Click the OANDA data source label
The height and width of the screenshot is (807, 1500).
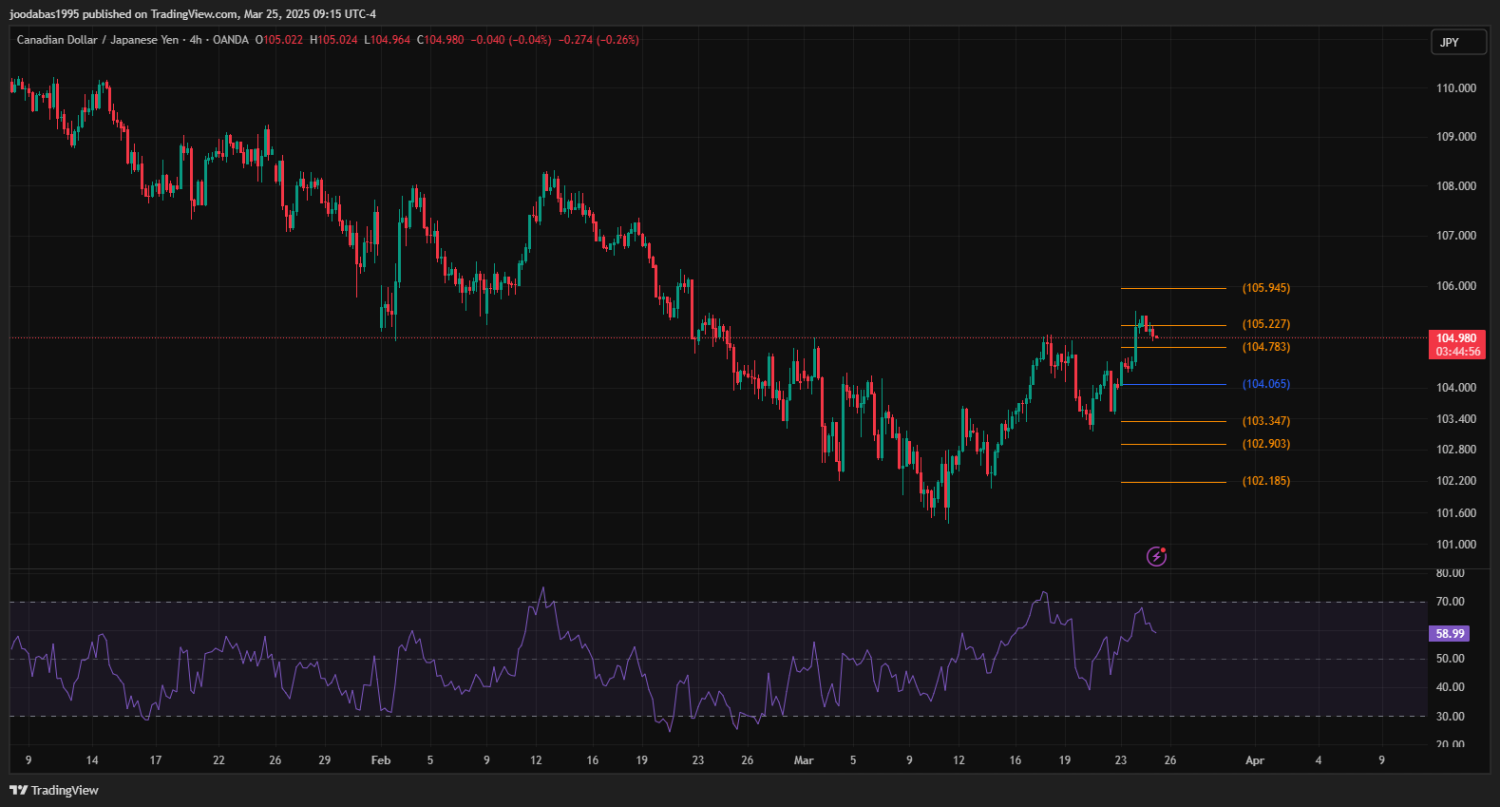point(231,40)
